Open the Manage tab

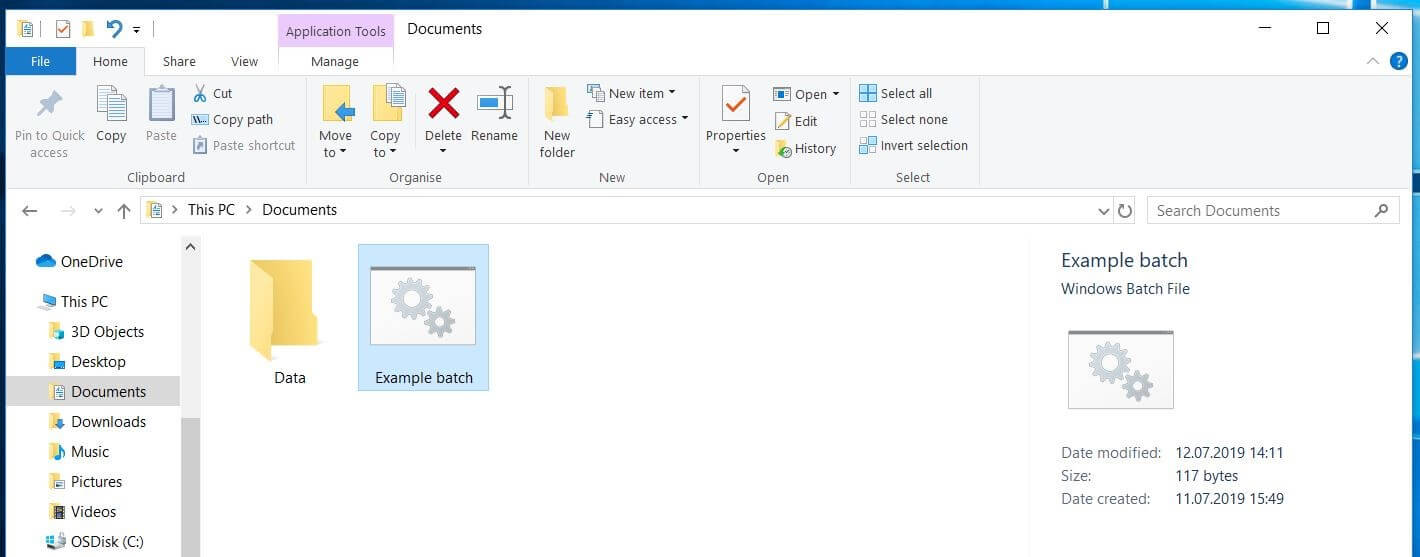pos(335,61)
